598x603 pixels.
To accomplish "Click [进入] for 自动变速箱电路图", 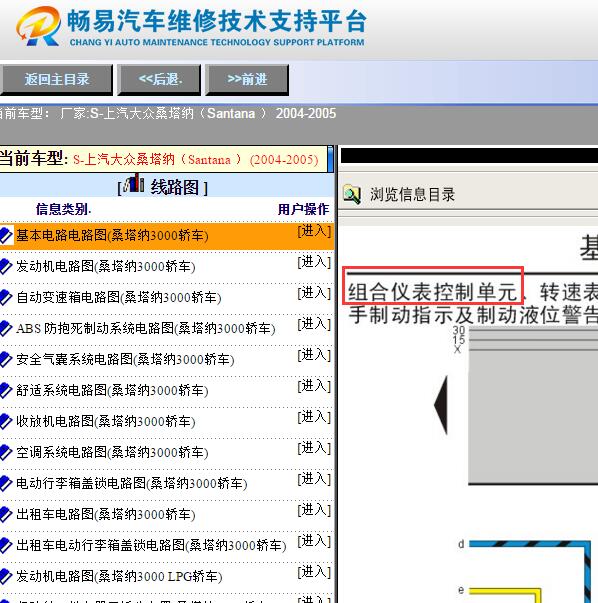I will coord(314,293).
